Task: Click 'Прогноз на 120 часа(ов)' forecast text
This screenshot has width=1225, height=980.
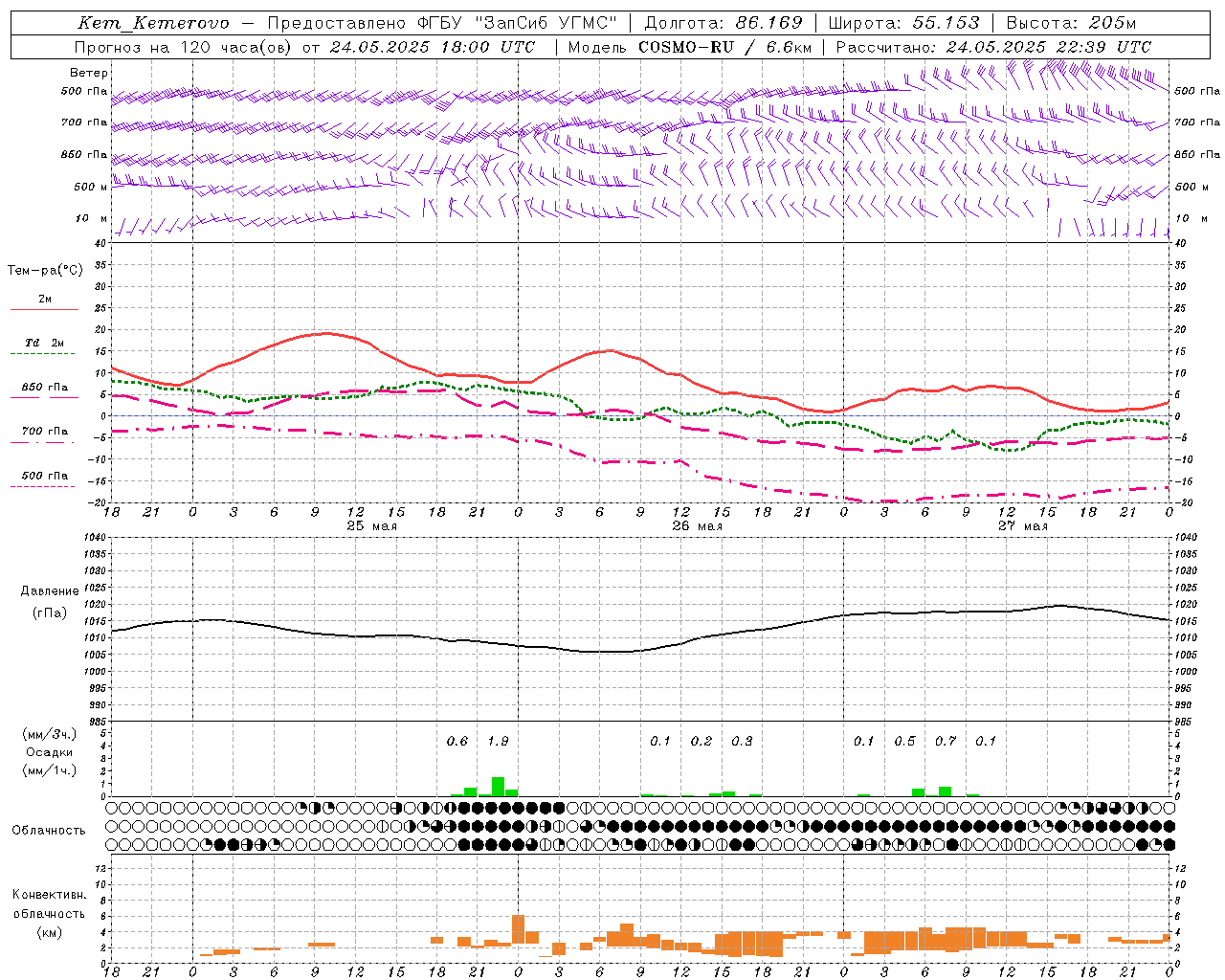Action: click(x=184, y=47)
